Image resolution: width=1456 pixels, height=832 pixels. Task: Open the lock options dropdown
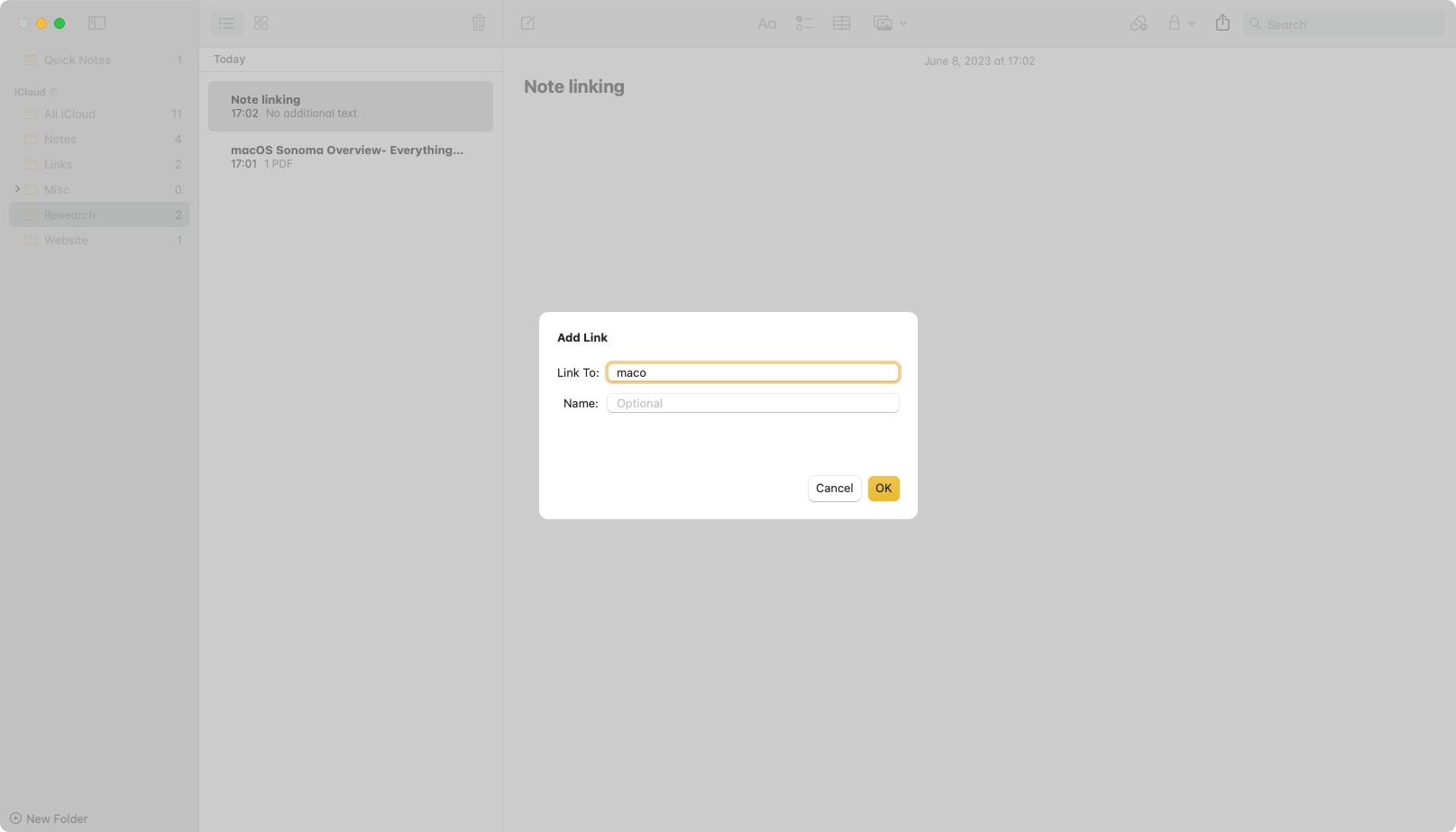(x=1191, y=23)
